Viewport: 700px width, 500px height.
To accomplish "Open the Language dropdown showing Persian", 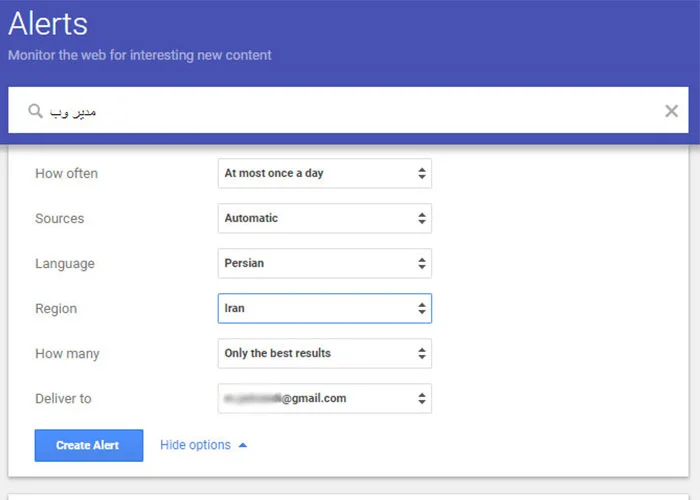I will pyautogui.click(x=325, y=263).
